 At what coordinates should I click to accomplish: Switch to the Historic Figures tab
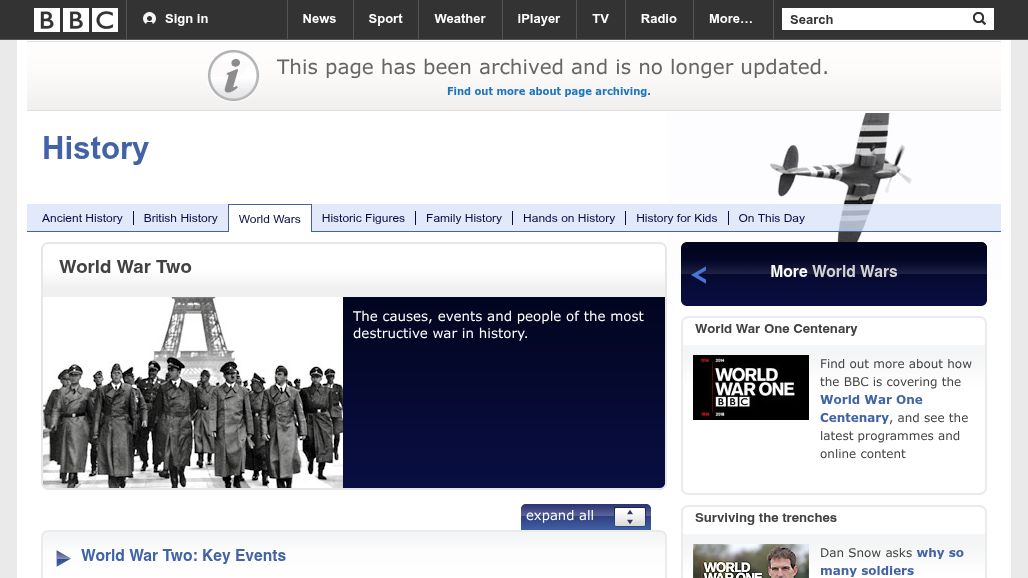(x=363, y=218)
